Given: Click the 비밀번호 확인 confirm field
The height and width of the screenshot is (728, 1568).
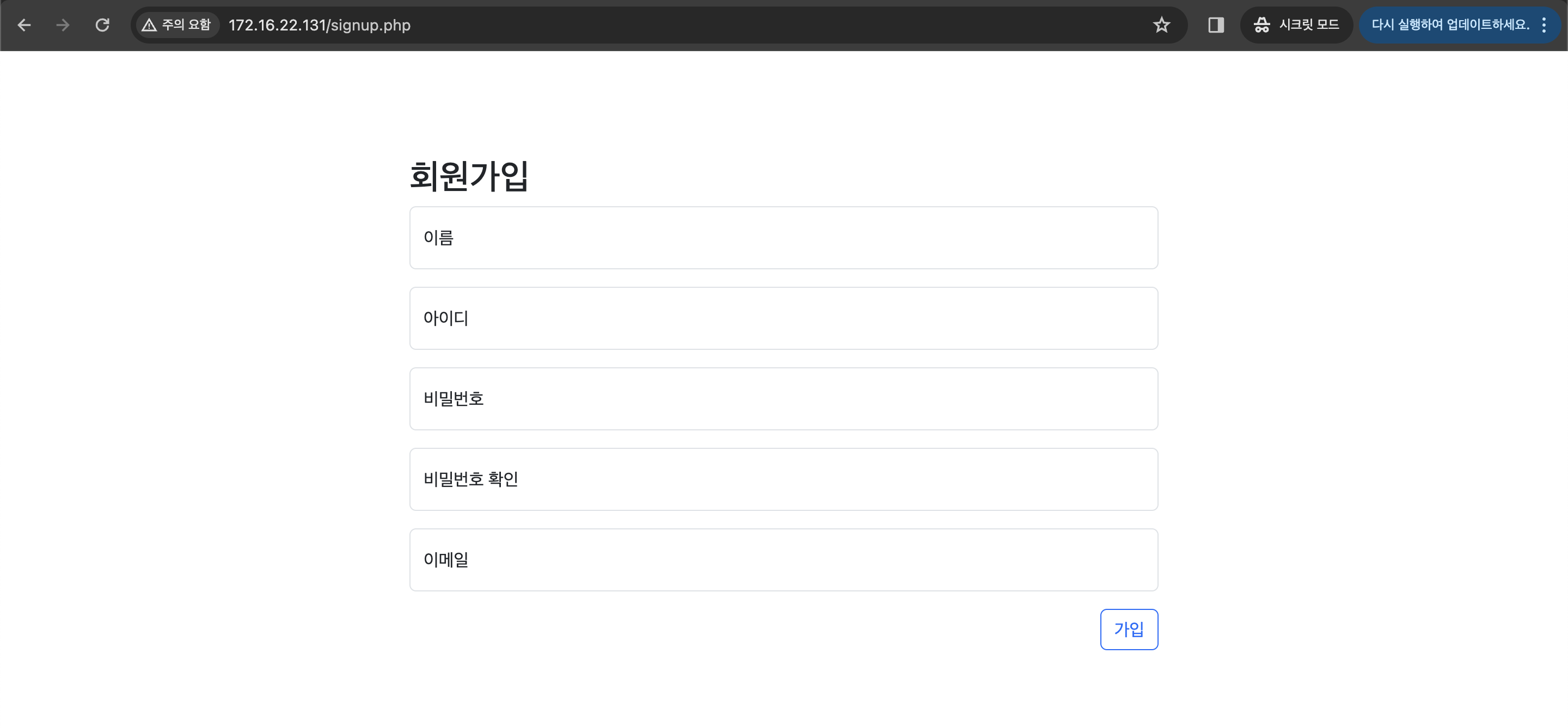Looking at the screenshot, I should click(x=783, y=479).
